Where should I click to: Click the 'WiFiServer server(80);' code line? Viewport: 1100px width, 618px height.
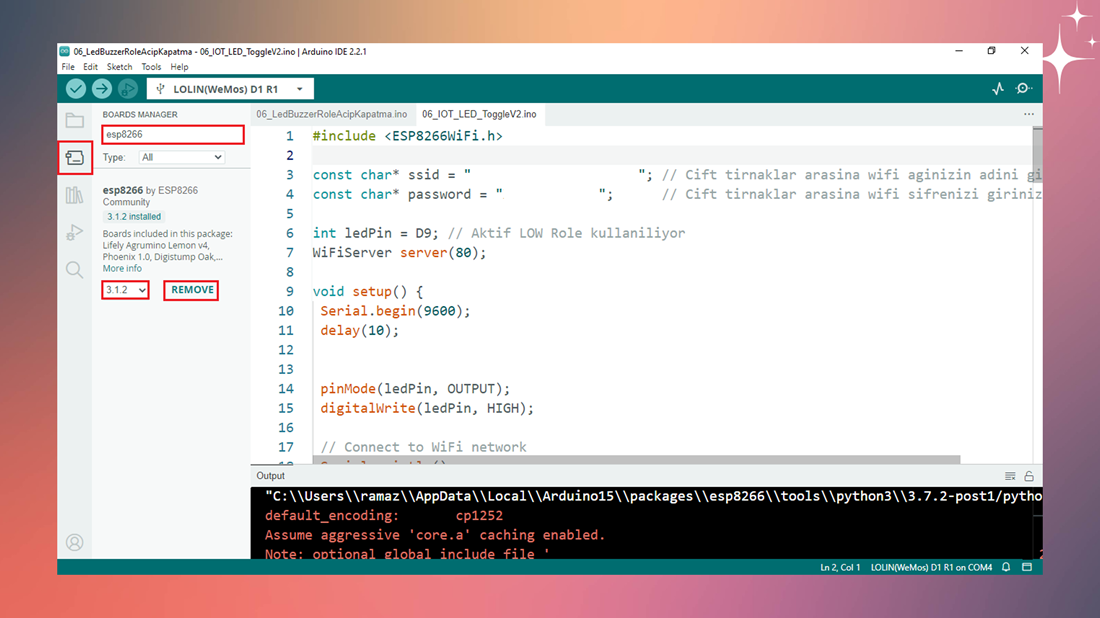[x=399, y=253]
